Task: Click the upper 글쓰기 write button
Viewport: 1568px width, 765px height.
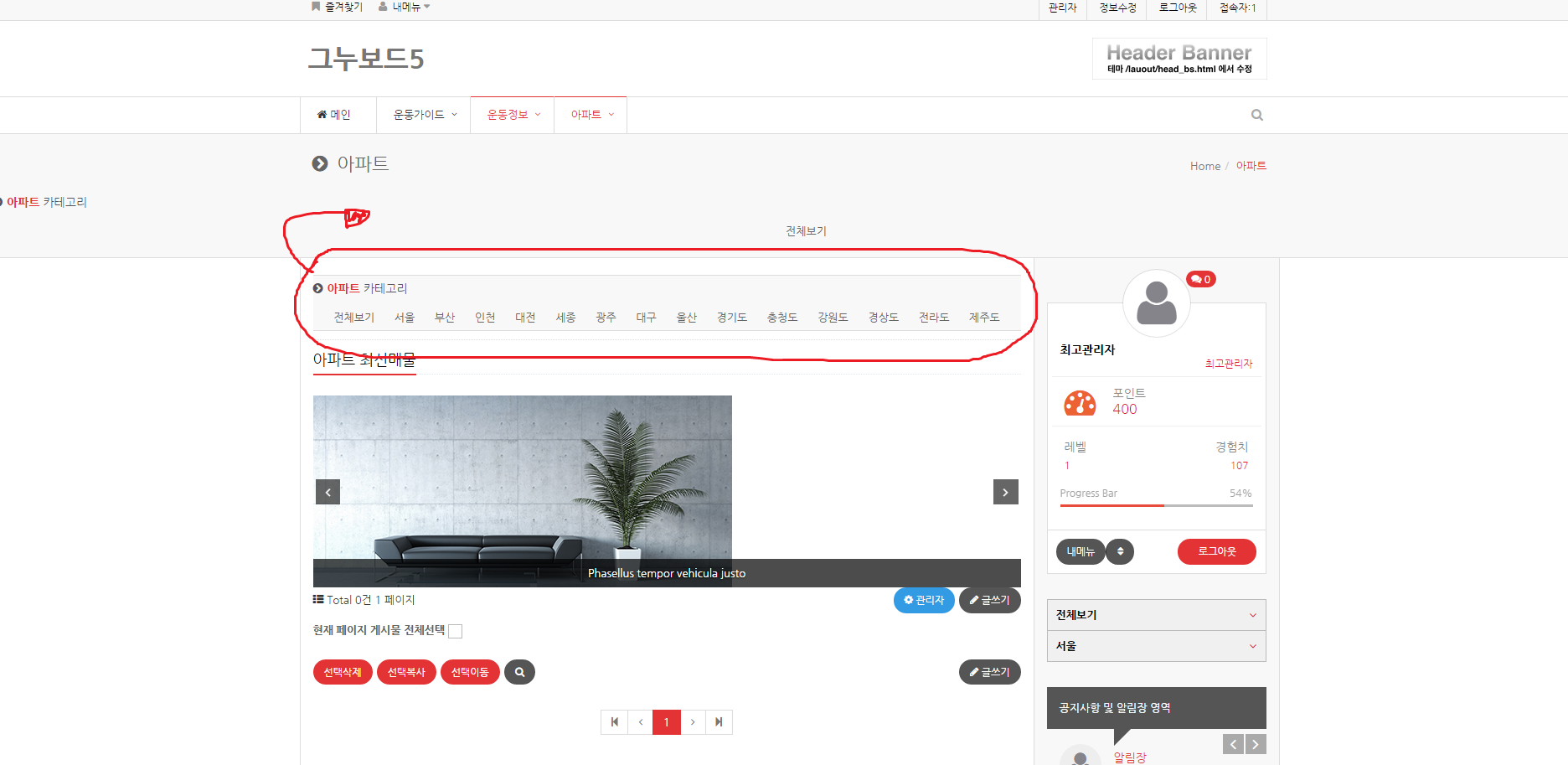Action: pos(990,600)
